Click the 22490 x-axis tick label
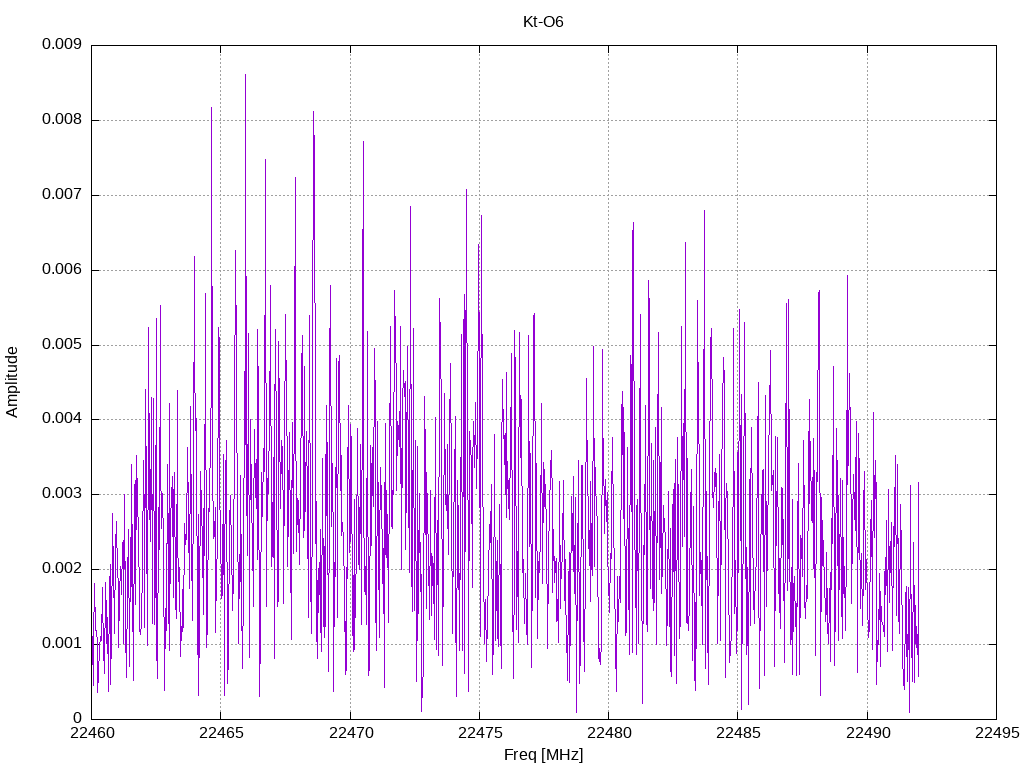The width and height of the screenshot is (1024, 768). [x=868, y=733]
